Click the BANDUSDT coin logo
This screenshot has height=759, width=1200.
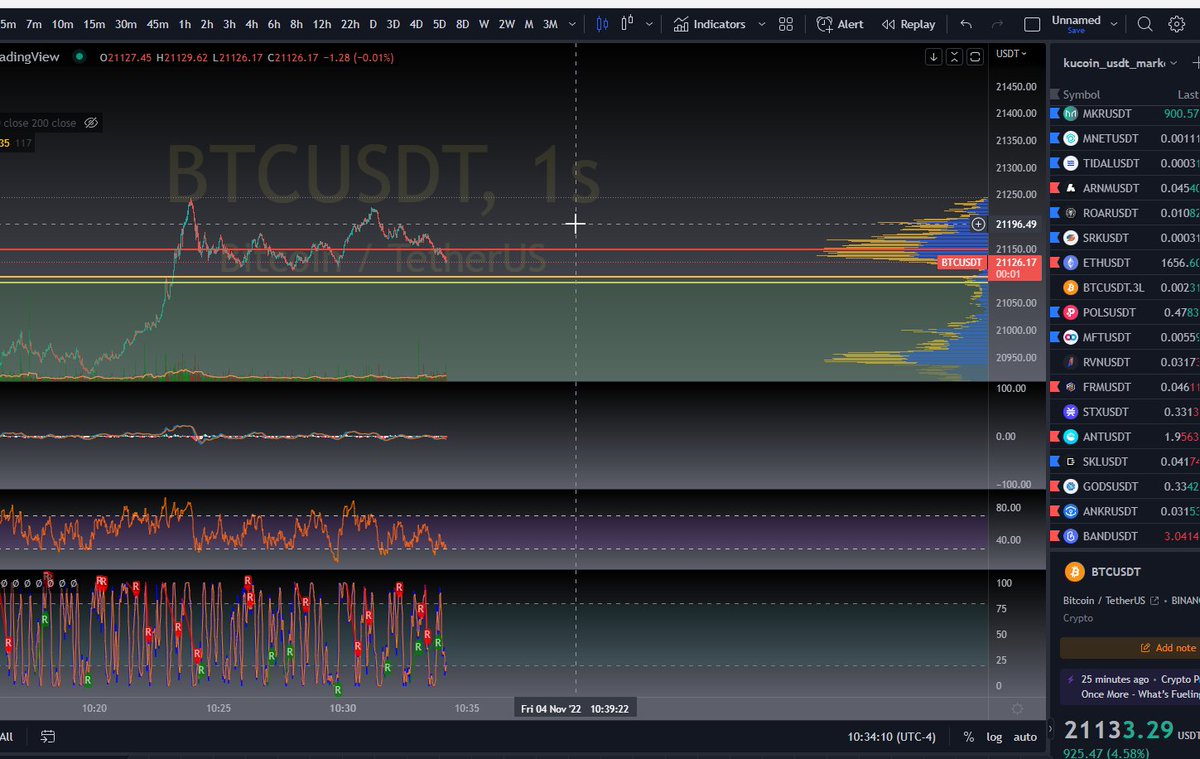click(x=1071, y=536)
